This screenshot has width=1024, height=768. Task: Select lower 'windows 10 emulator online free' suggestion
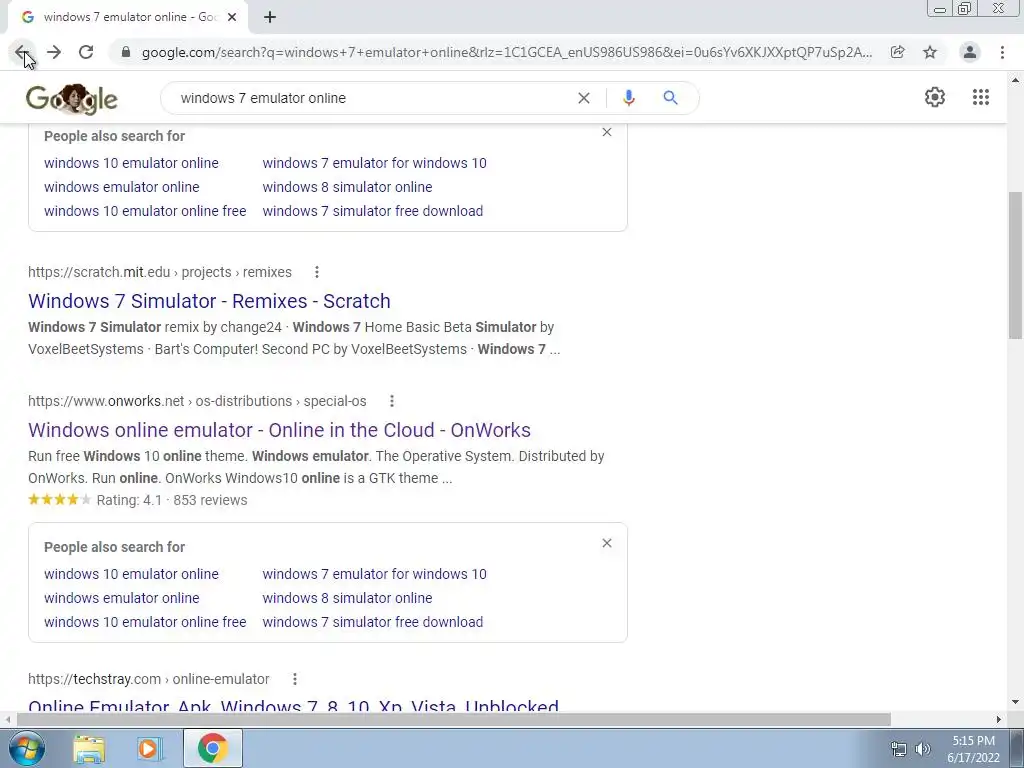145,622
